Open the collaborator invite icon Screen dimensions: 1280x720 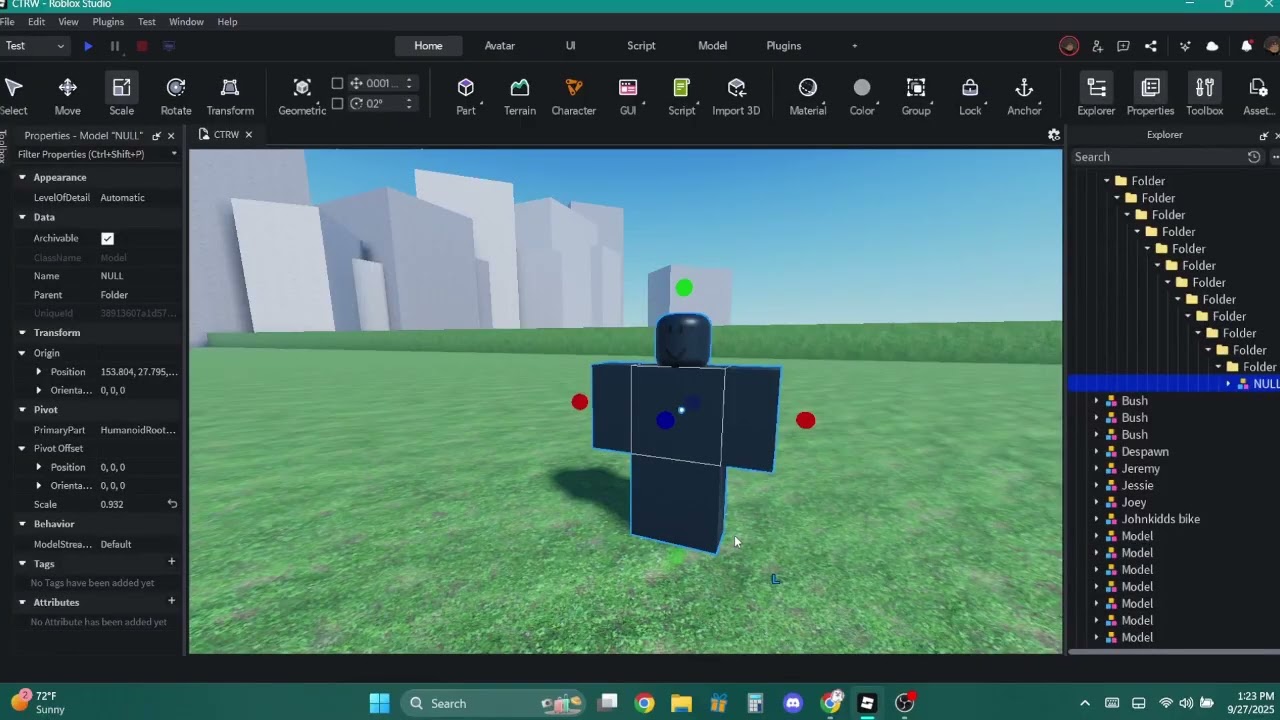click(1097, 46)
